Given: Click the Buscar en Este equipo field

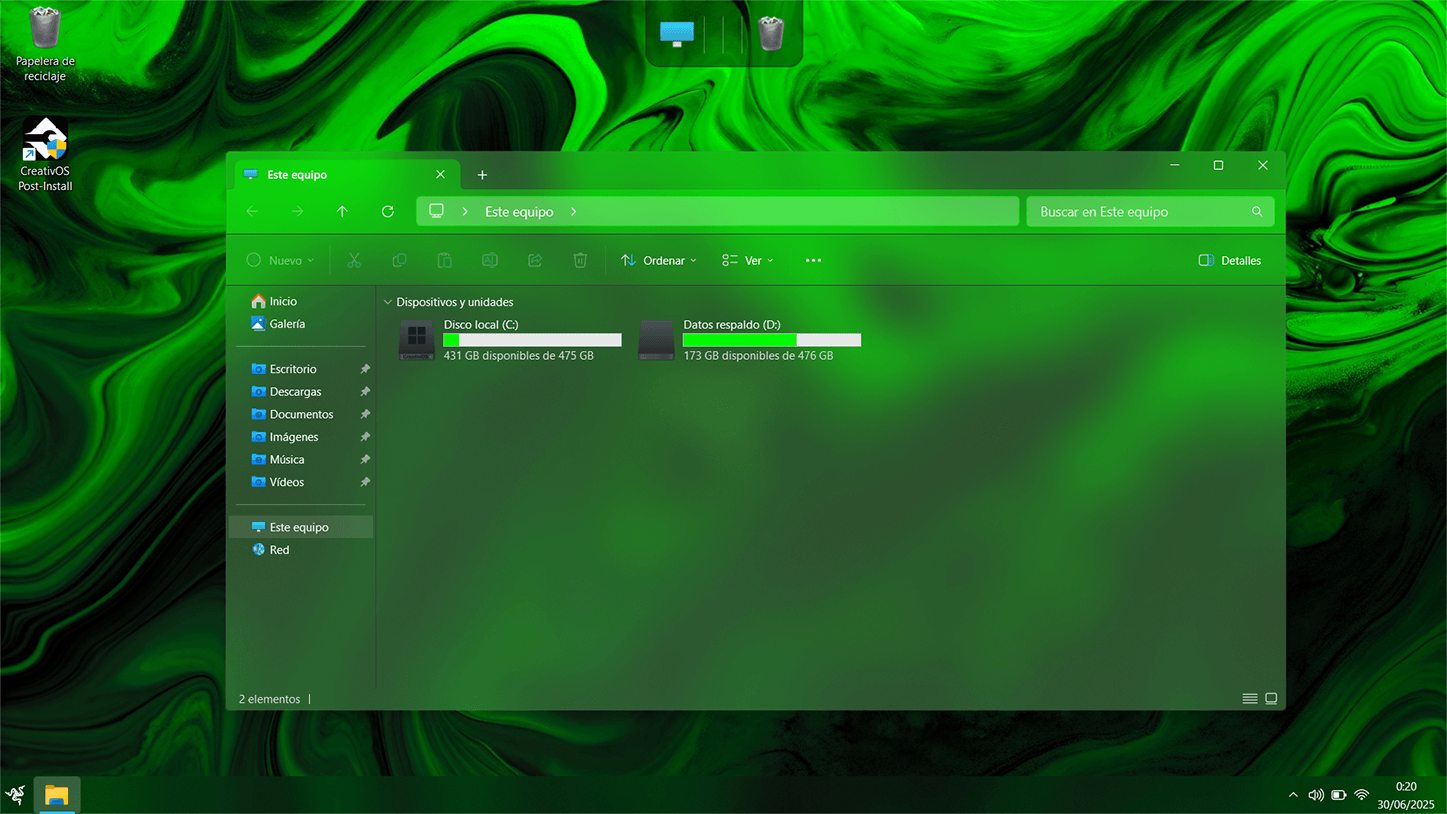Looking at the screenshot, I should (1138, 212).
